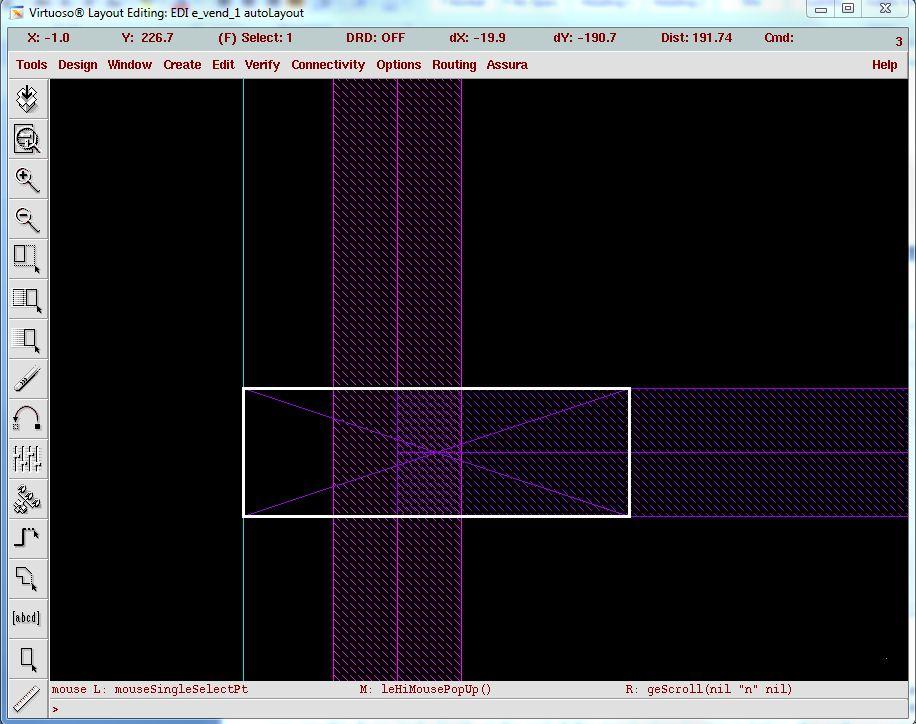
Task: Select the Stretch tool icon
Action: tap(27, 258)
